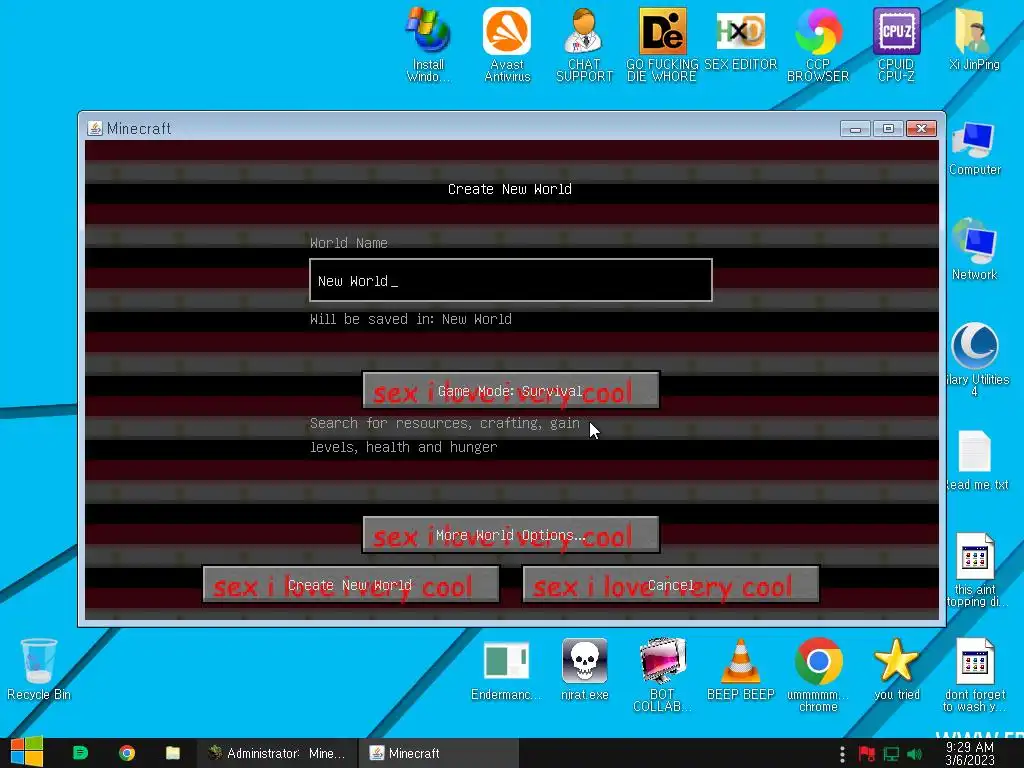The width and height of the screenshot is (1024, 768).
Task: Open the CHAT SUPPORT desktop icon
Action: (584, 44)
